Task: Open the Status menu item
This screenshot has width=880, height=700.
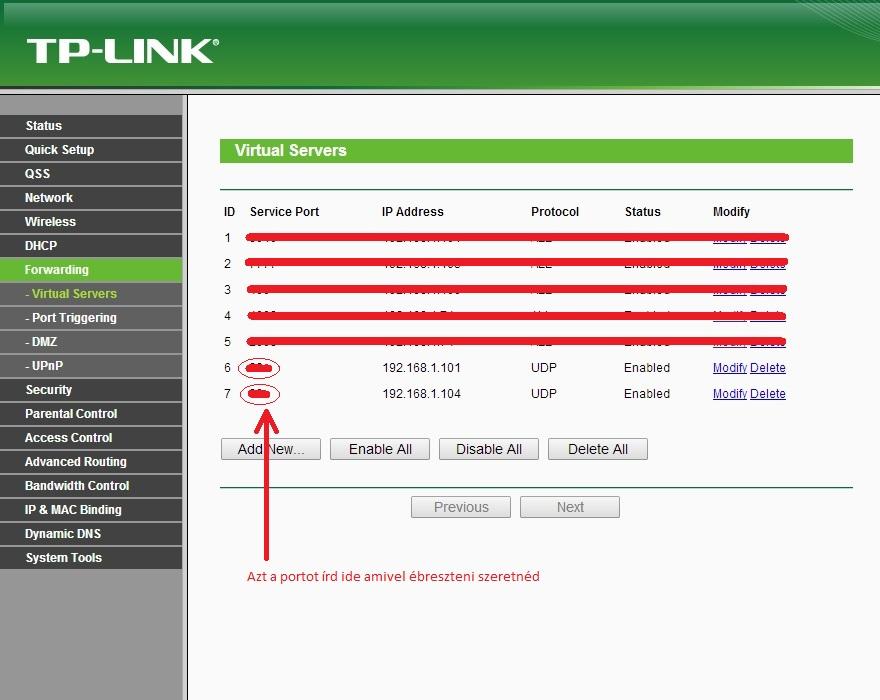Action: pyautogui.click(x=91, y=126)
